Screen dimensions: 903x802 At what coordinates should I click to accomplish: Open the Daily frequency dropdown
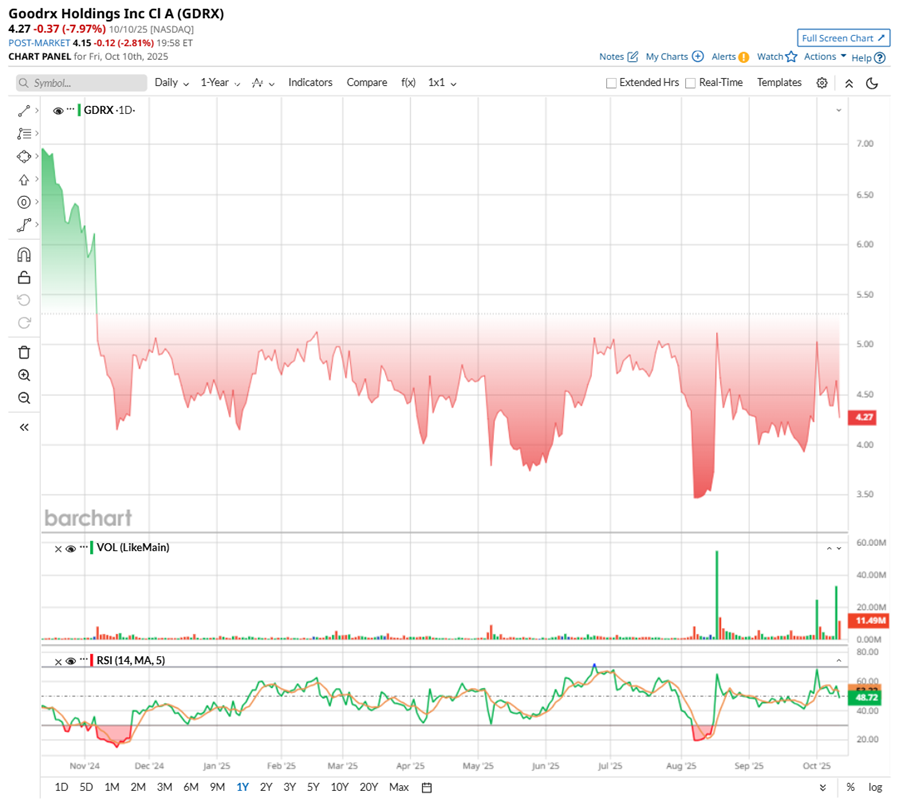tap(172, 83)
